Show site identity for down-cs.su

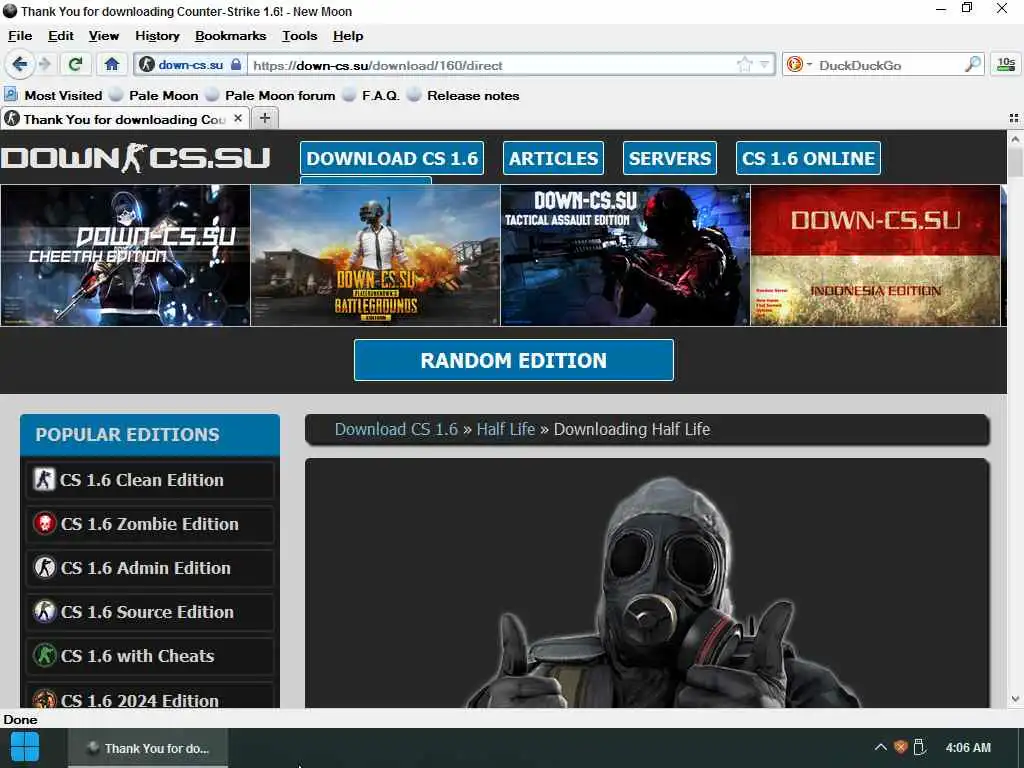190,65
